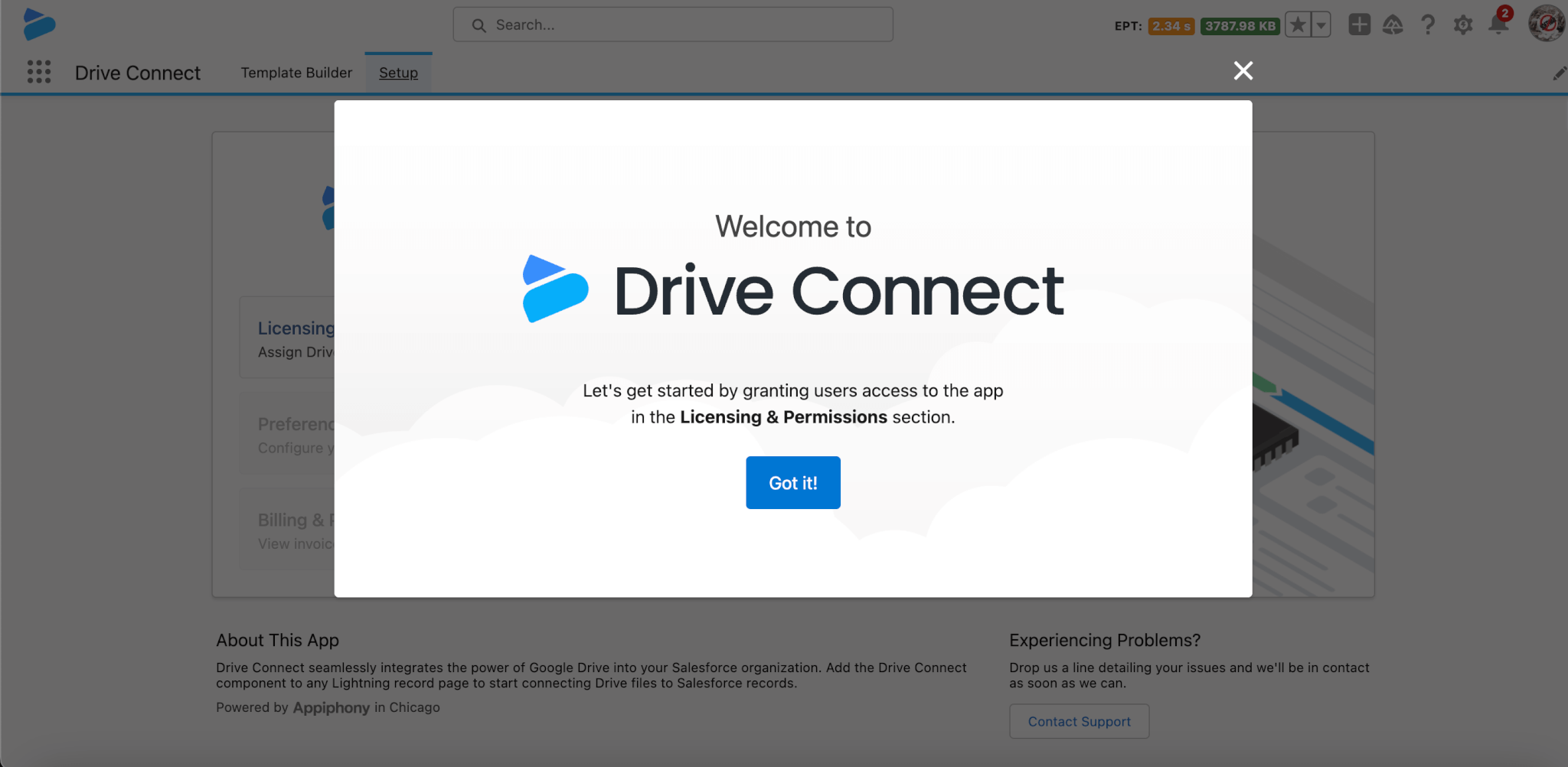Open the Billing section card
1568x767 pixels.
[287, 530]
